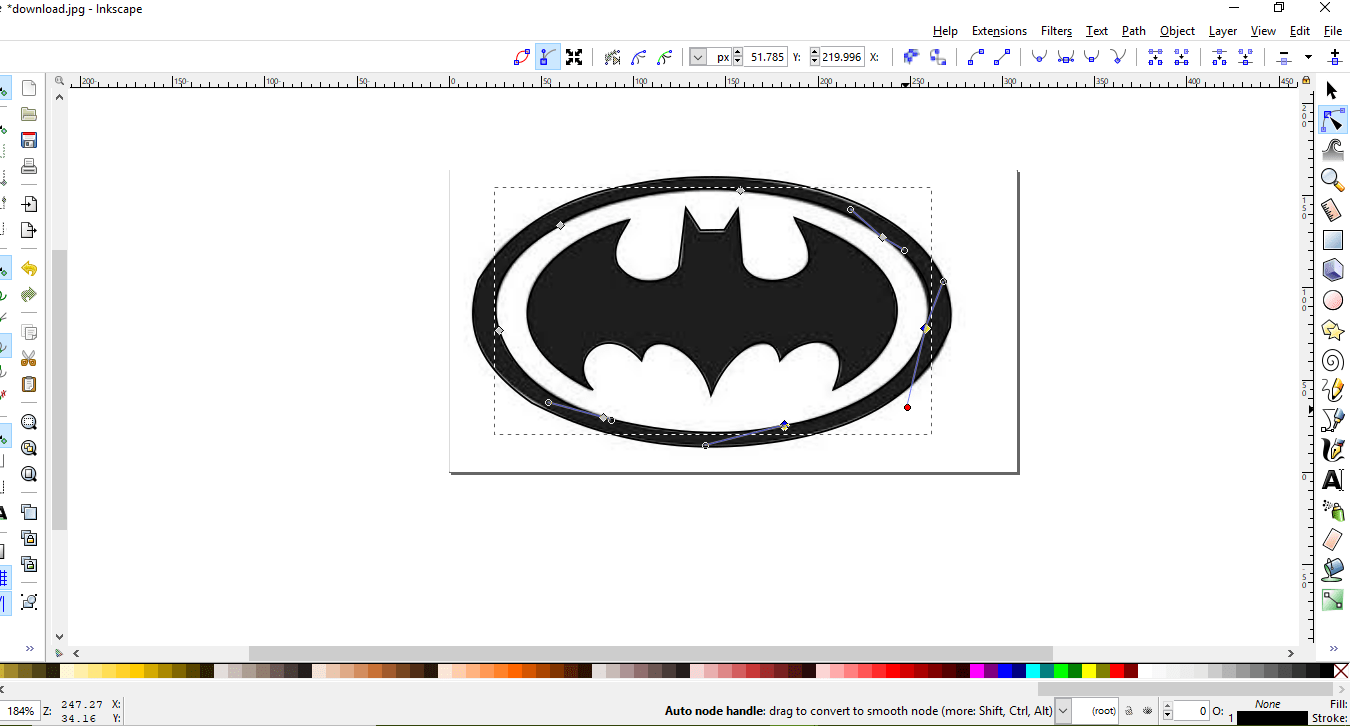Increase the opacity value stepper

[x=1166, y=707]
